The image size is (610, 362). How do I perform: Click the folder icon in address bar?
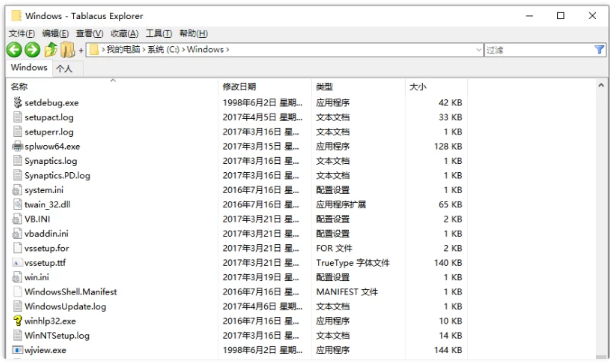(x=94, y=50)
